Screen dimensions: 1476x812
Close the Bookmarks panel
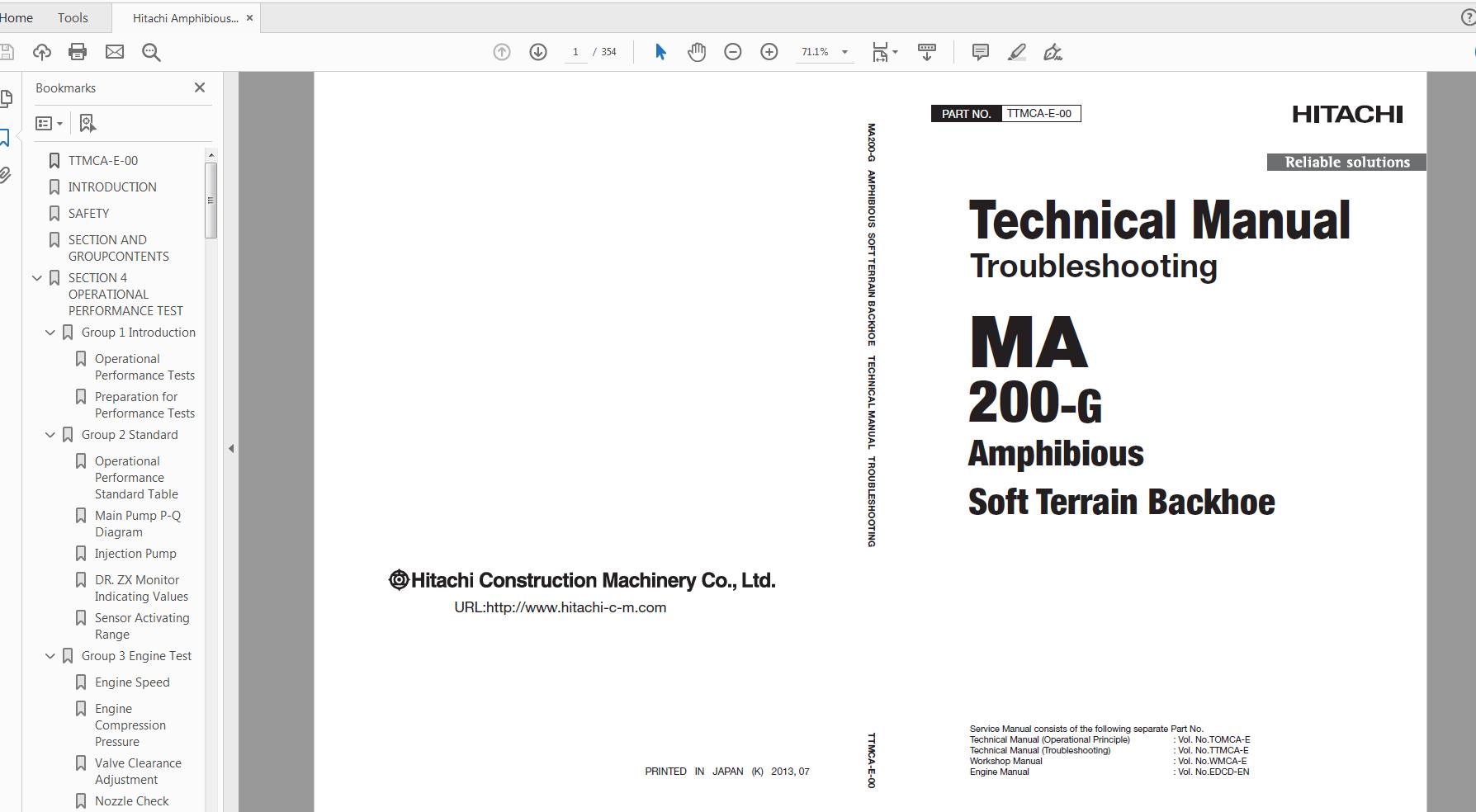point(200,87)
